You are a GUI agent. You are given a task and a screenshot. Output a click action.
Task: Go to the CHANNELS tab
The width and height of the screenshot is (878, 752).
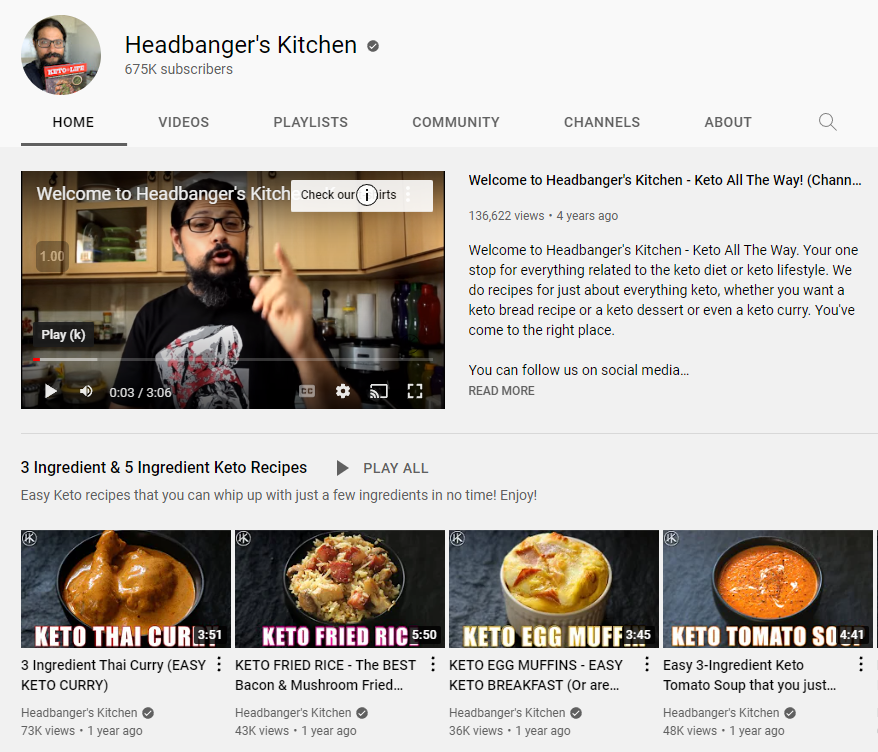[602, 122]
